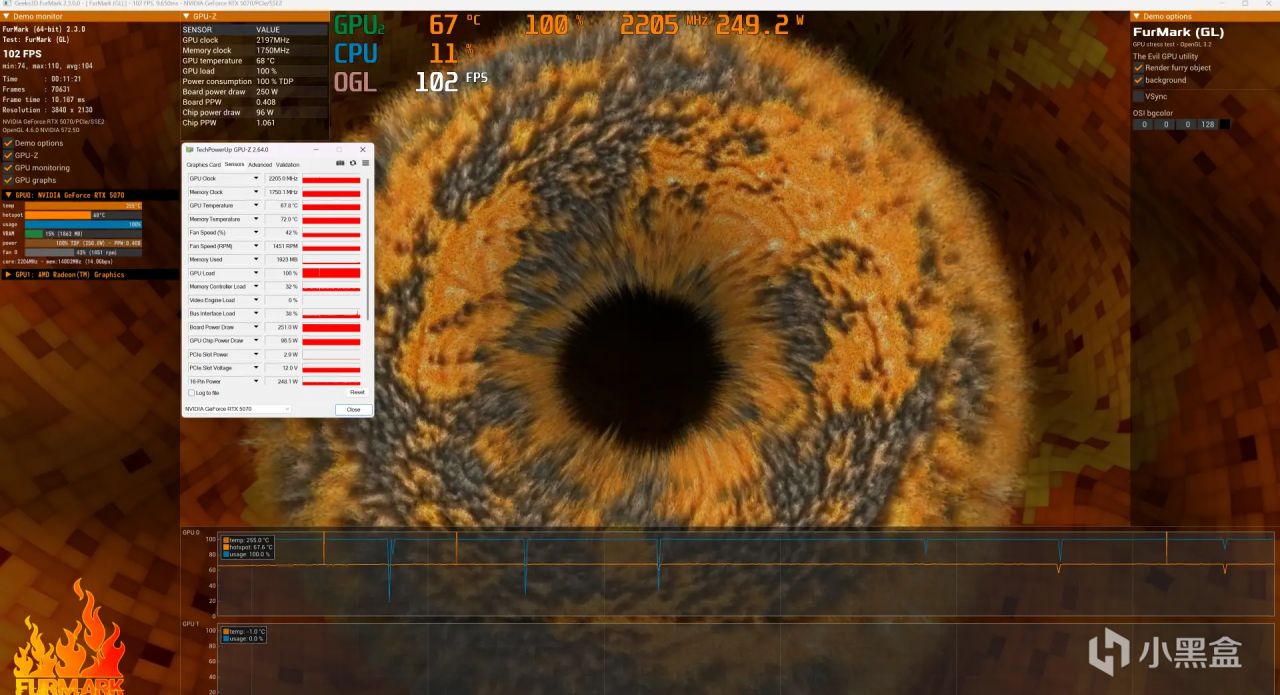Screen dimensions: 1280x695
Task: Open the GPU Temperature sensor dropdown
Action: pos(256,206)
